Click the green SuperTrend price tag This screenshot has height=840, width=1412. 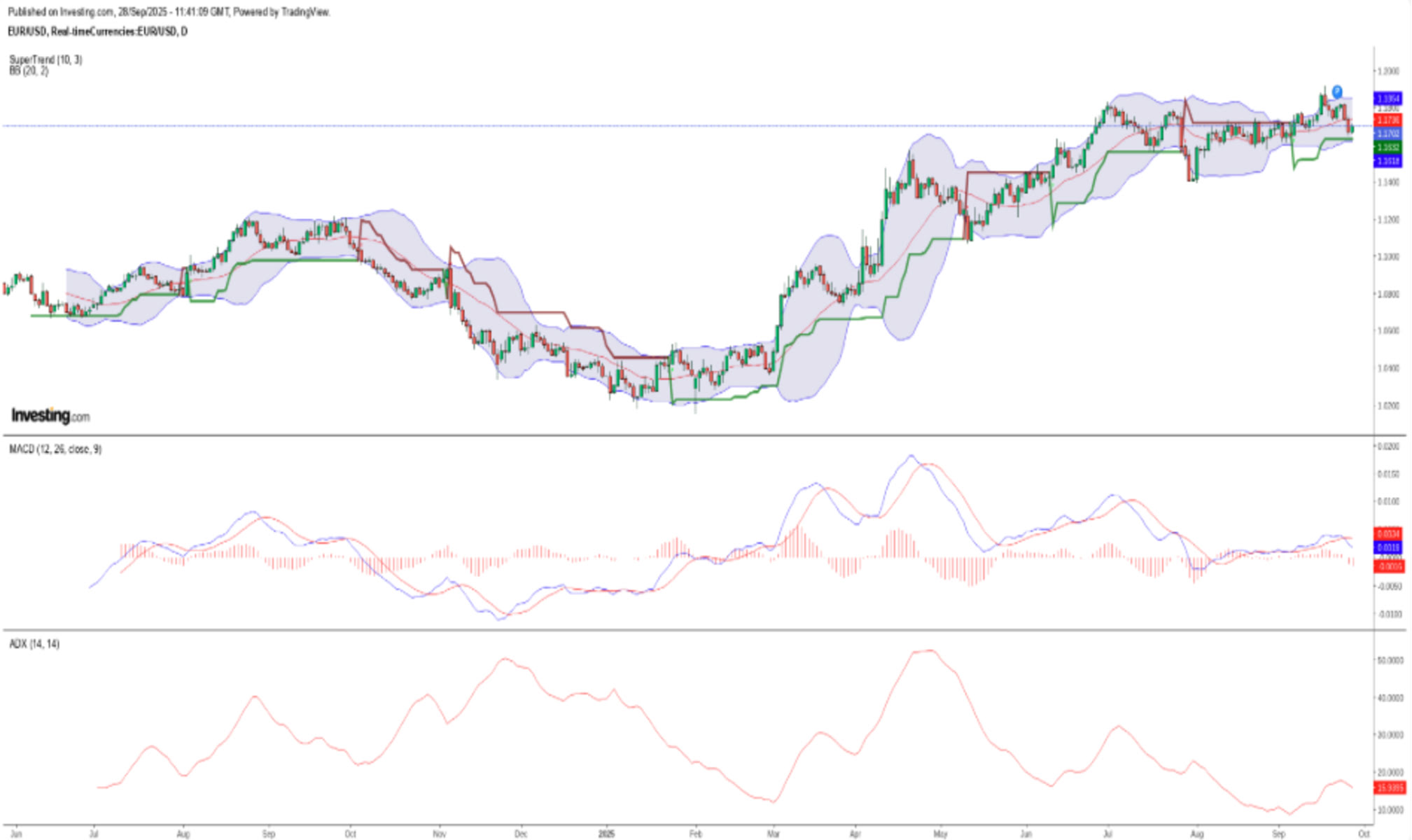tap(1387, 148)
